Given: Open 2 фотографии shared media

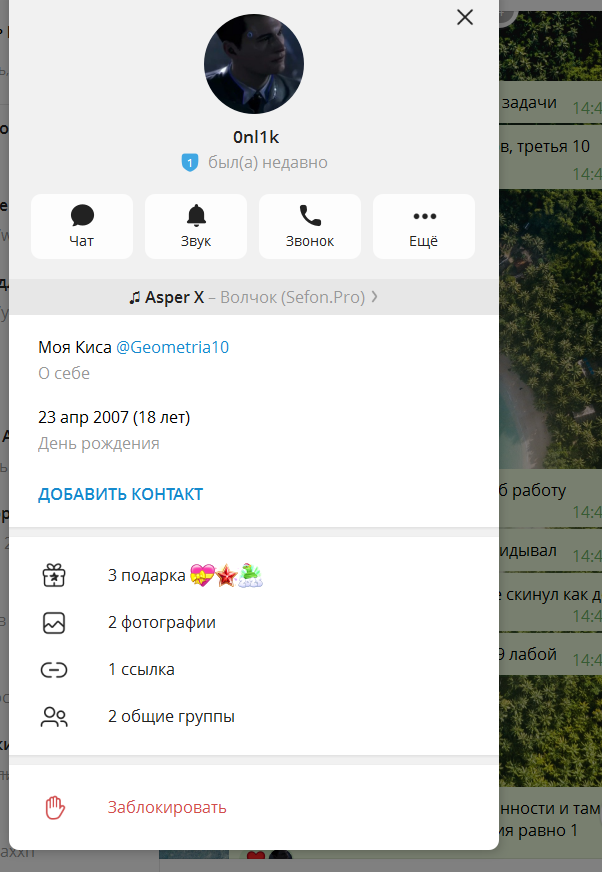Looking at the screenshot, I should tap(254, 622).
